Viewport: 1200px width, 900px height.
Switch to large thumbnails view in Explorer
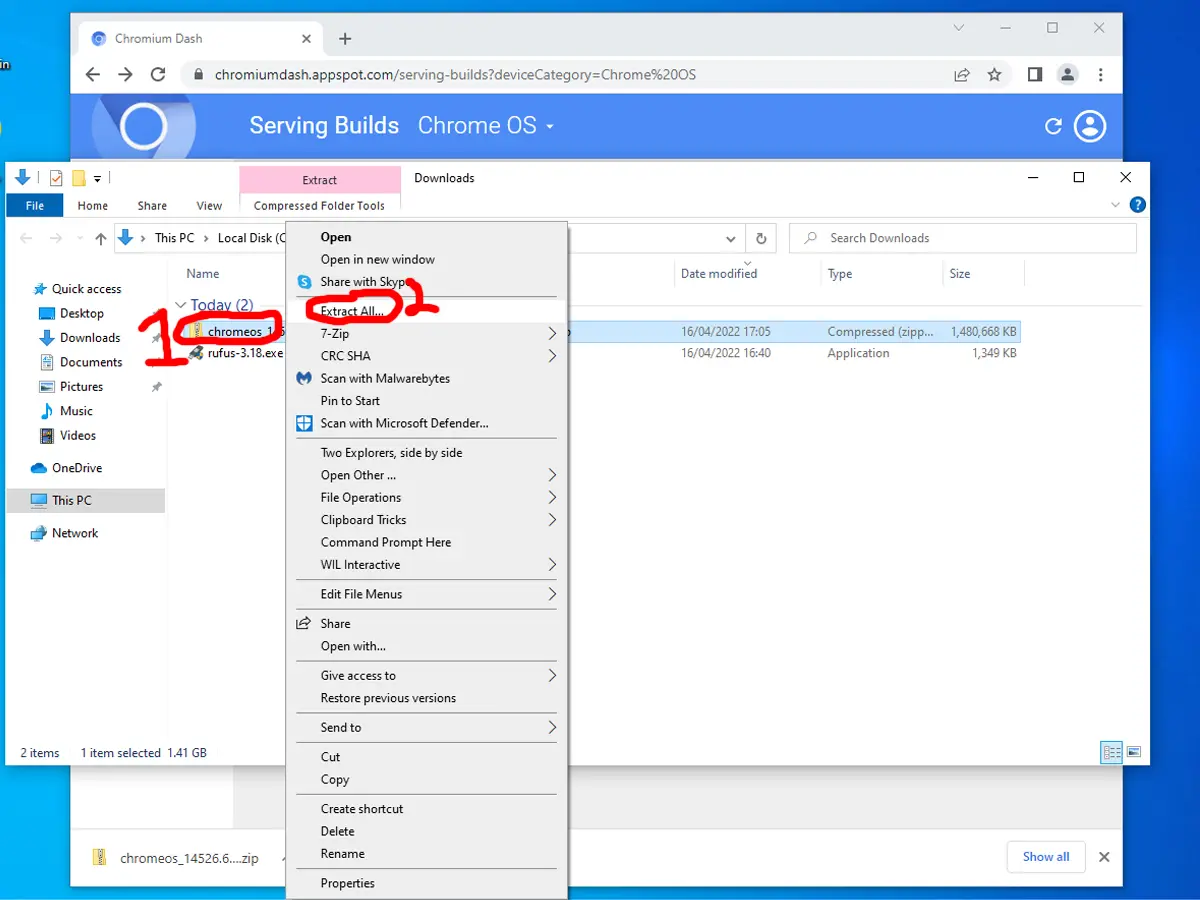[1134, 752]
